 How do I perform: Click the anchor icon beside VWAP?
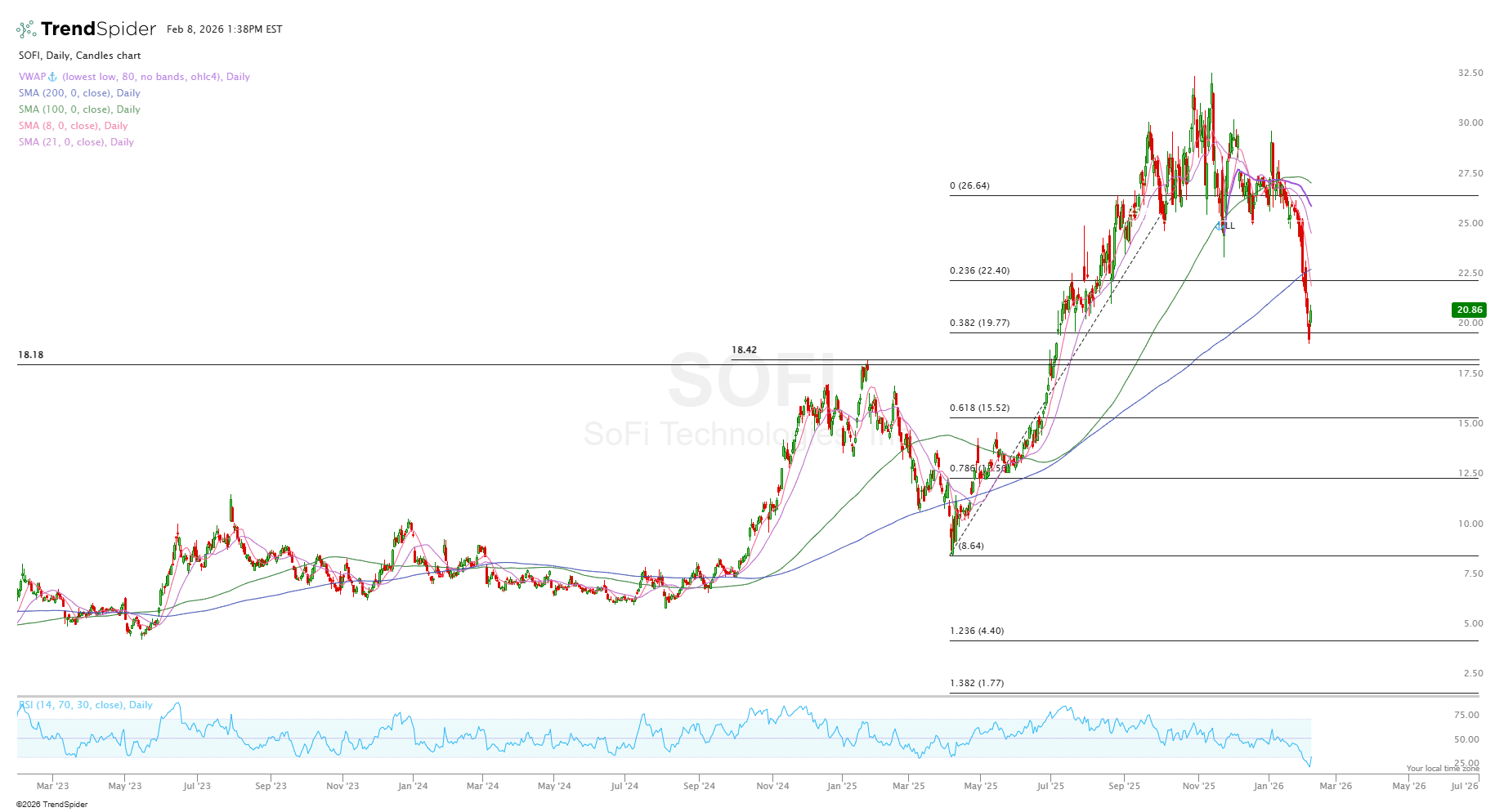tap(53, 77)
